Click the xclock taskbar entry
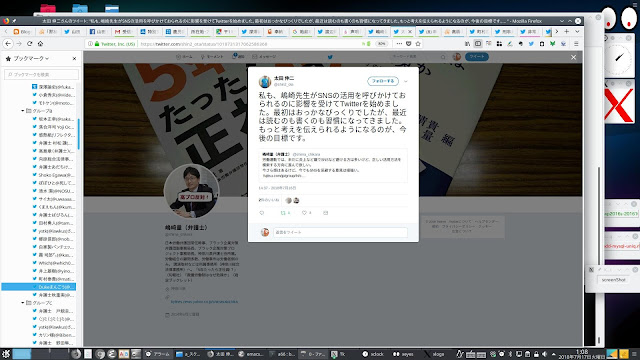The image size is (640, 360). pyautogui.click(x=373, y=354)
